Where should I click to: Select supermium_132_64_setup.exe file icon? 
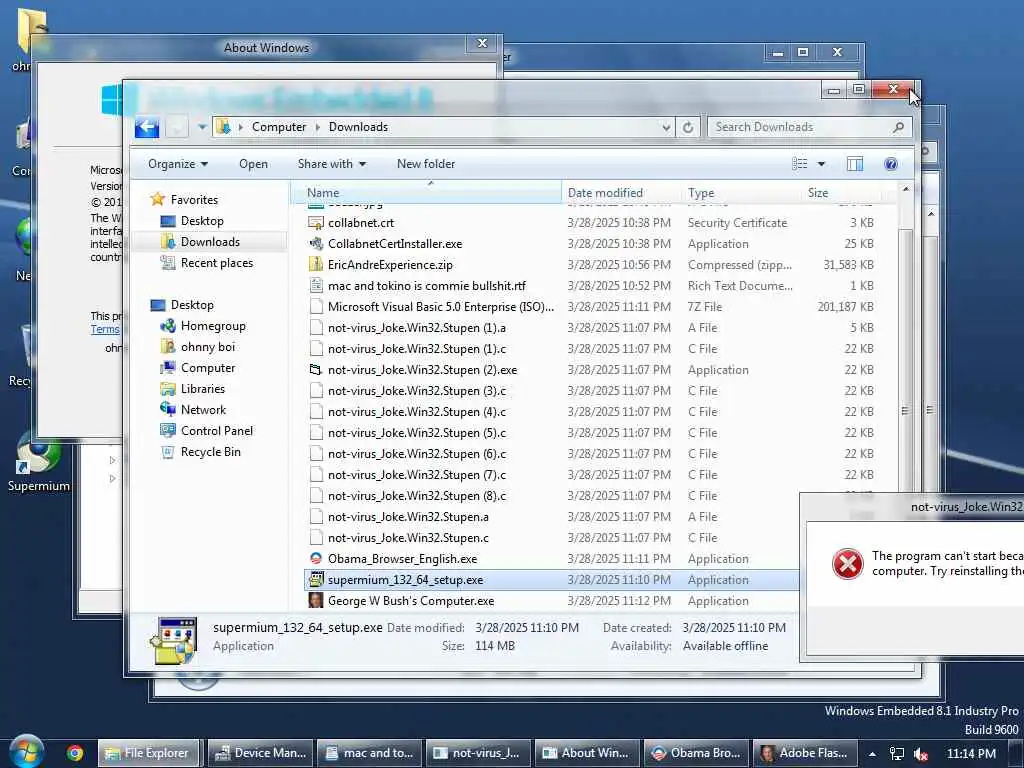tap(316, 579)
